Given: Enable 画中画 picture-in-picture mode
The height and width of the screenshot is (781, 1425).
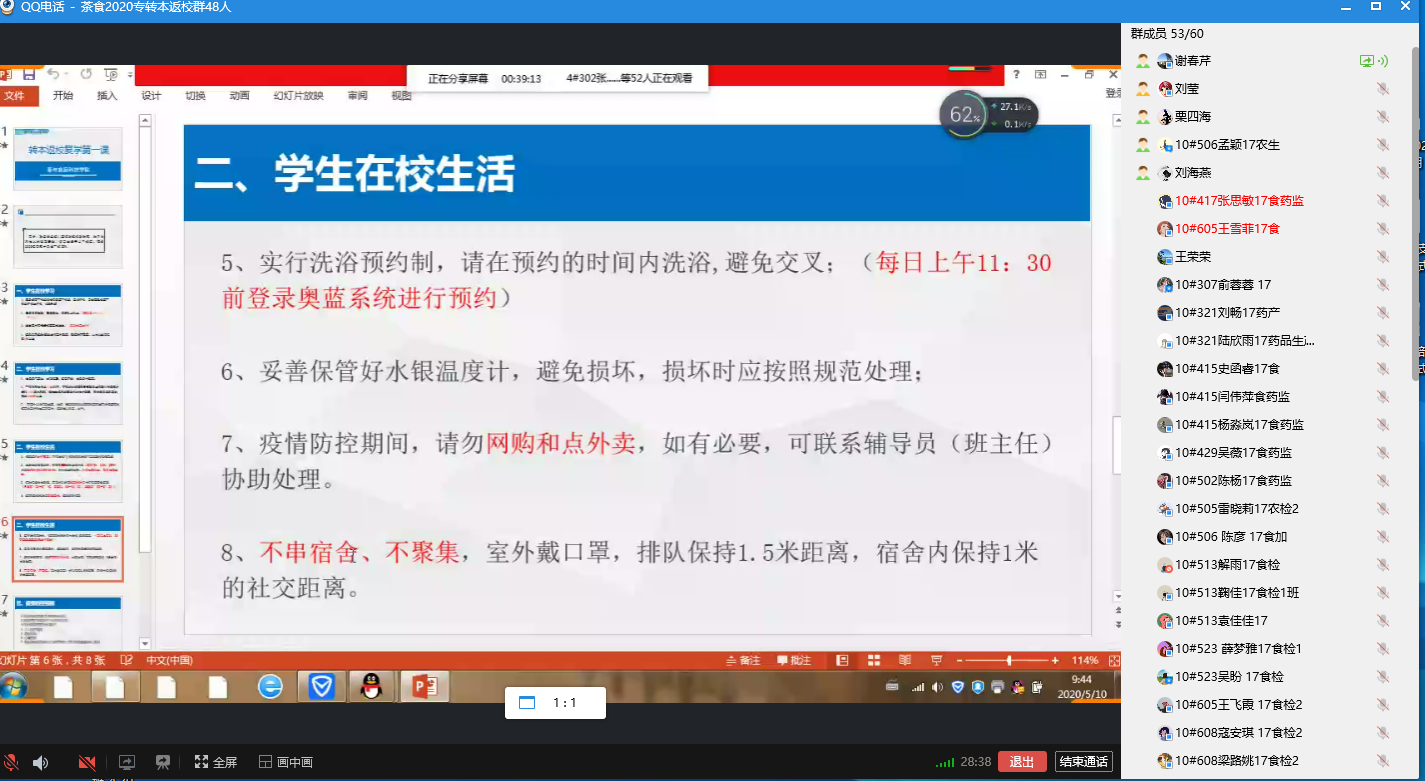Looking at the screenshot, I should [286, 762].
